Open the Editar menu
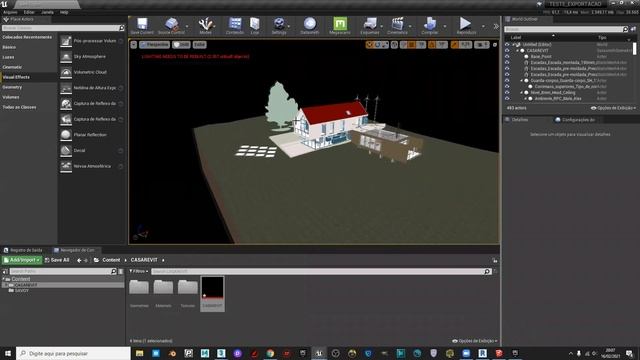Viewport: 640px width, 360px height. 29,12
